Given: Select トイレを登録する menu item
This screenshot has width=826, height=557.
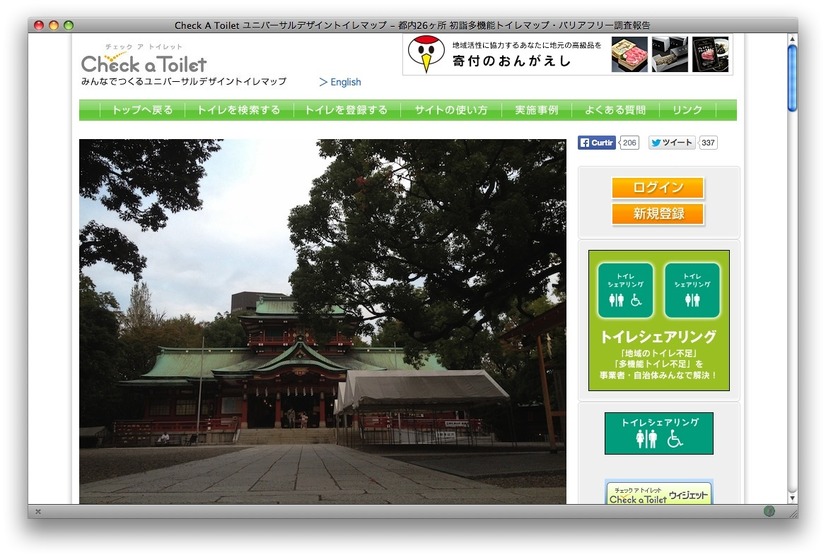Looking at the screenshot, I should [x=346, y=110].
